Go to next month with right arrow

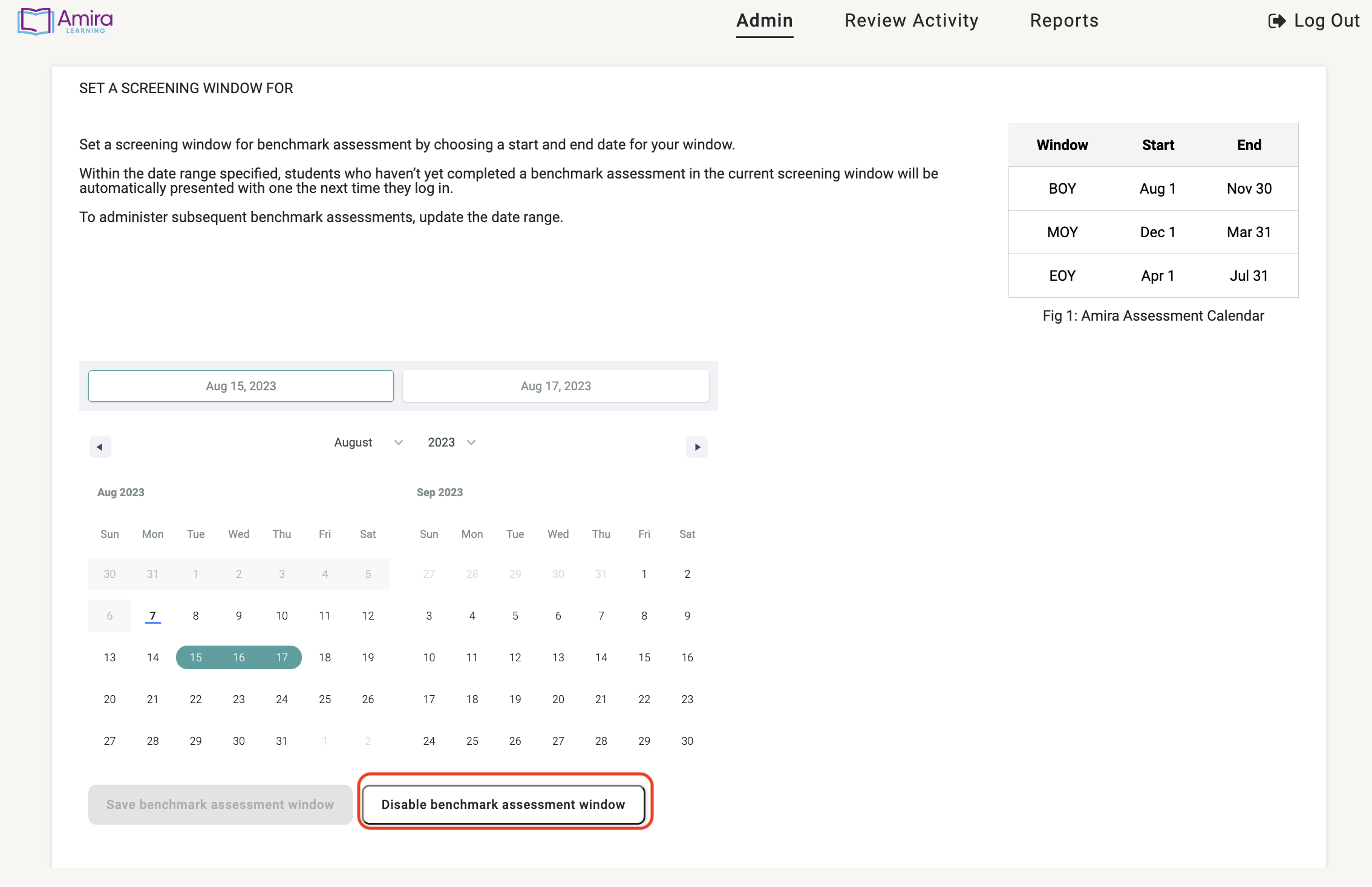click(697, 447)
